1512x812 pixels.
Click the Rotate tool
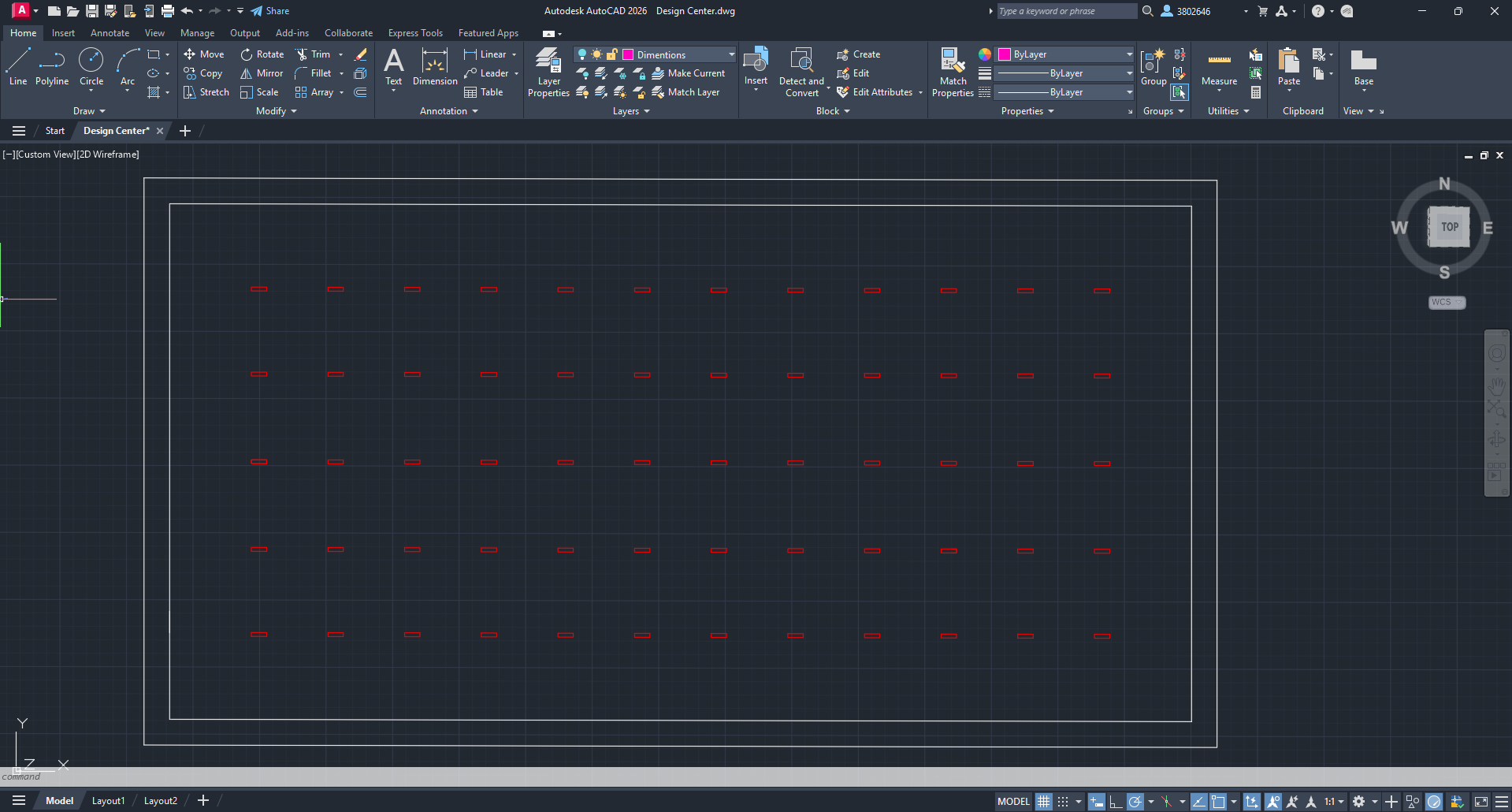[262, 54]
